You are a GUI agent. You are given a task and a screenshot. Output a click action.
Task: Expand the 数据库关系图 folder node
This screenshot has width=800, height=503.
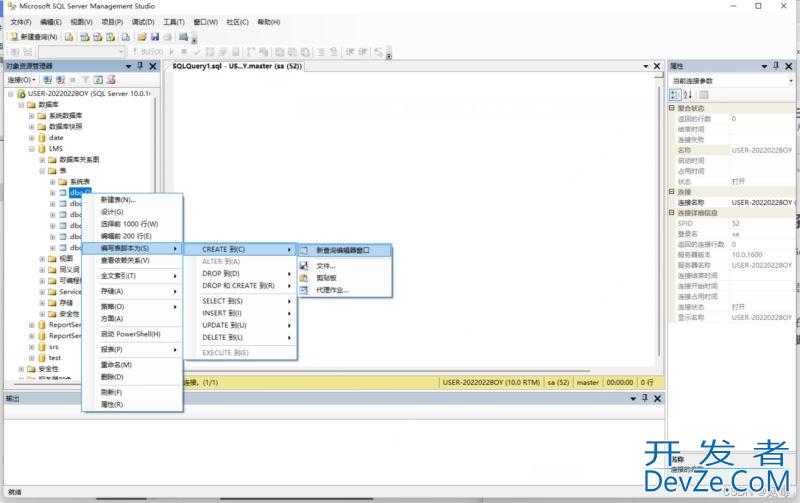(42, 160)
